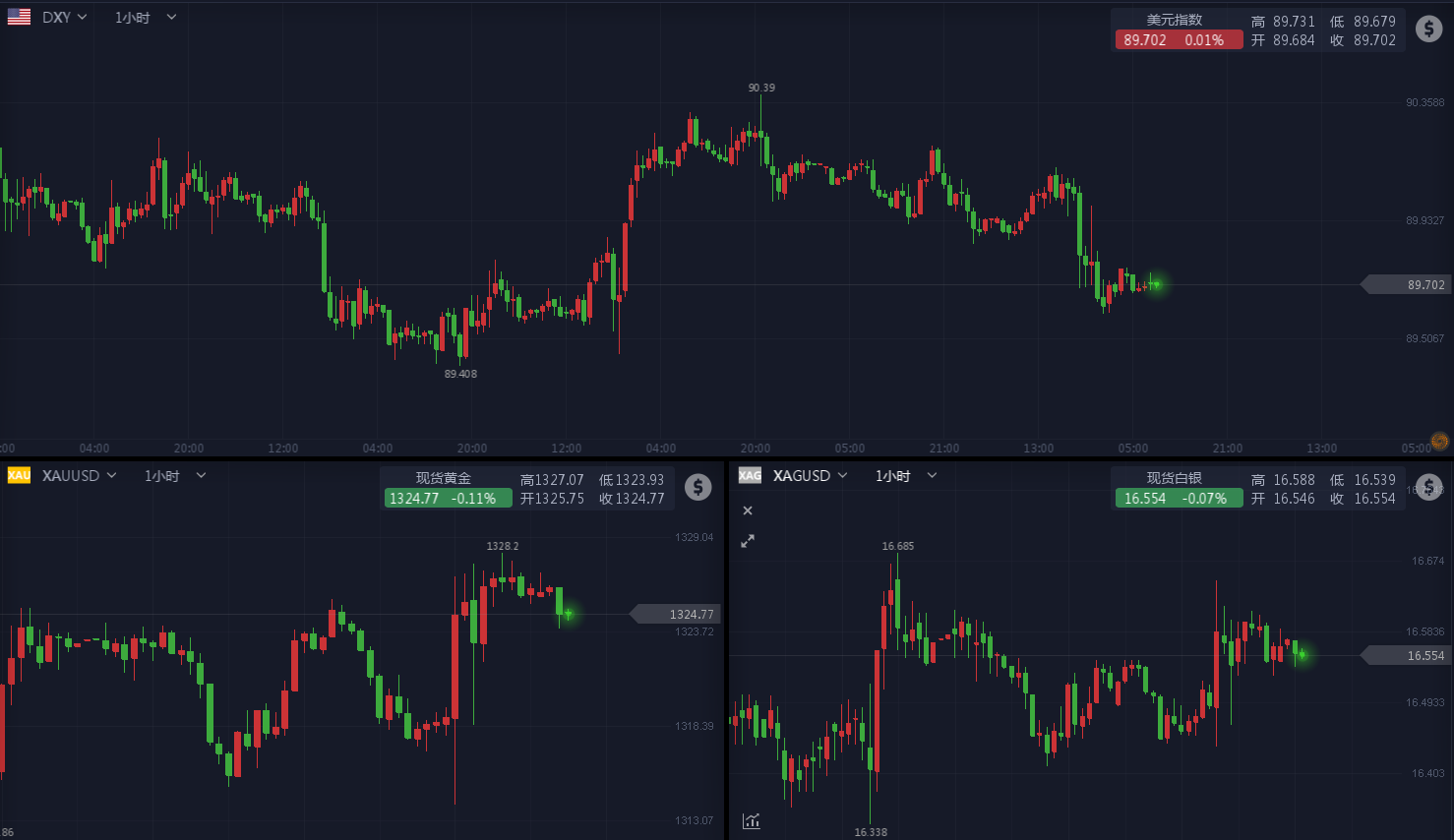Click the 90.3588 label on DXY price axis
Image resolution: width=1454 pixels, height=840 pixels.
(x=1425, y=102)
